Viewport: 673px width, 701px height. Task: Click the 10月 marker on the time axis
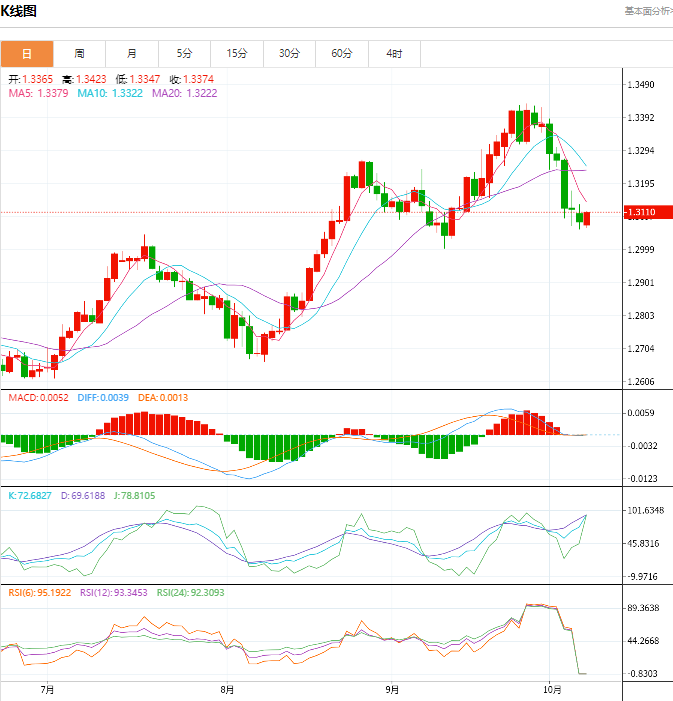point(552,689)
